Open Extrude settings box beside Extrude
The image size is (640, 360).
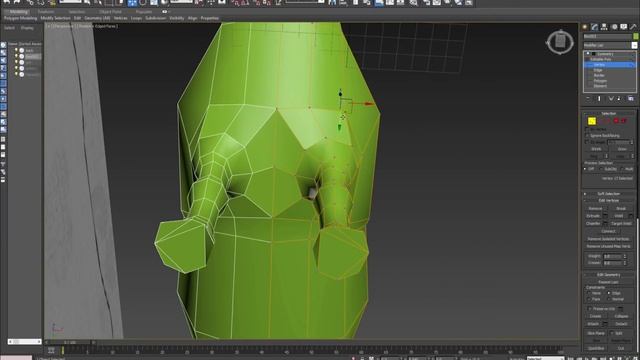[x=605, y=216]
